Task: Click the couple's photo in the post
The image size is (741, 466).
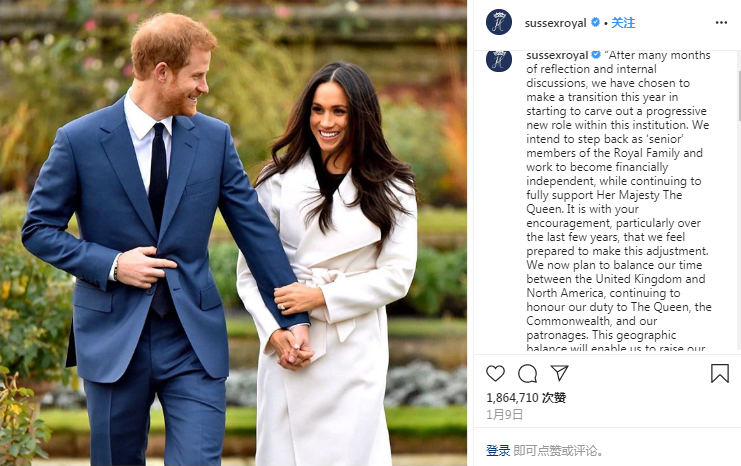Action: (233, 233)
